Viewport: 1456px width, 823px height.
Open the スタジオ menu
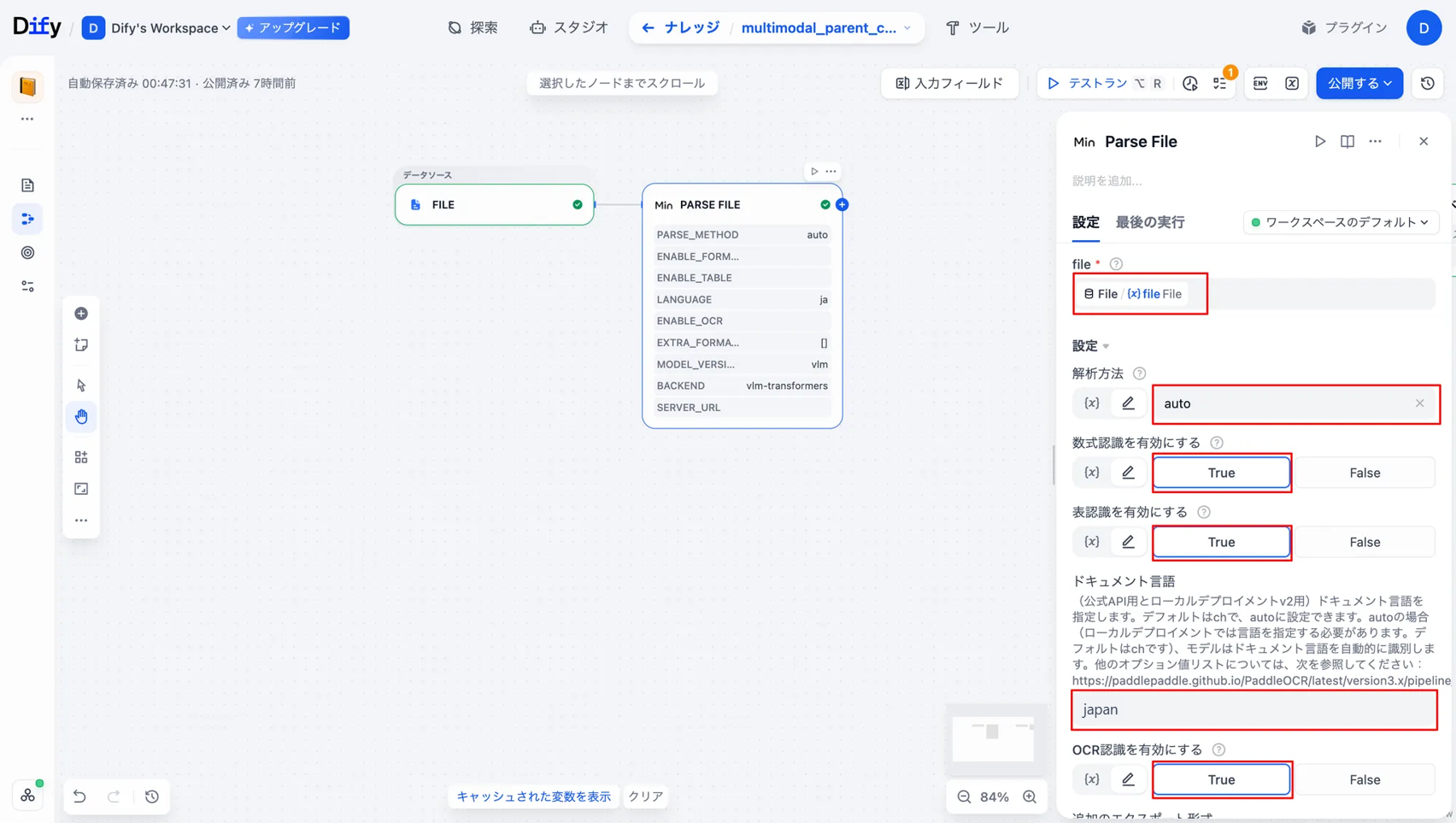(569, 28)
